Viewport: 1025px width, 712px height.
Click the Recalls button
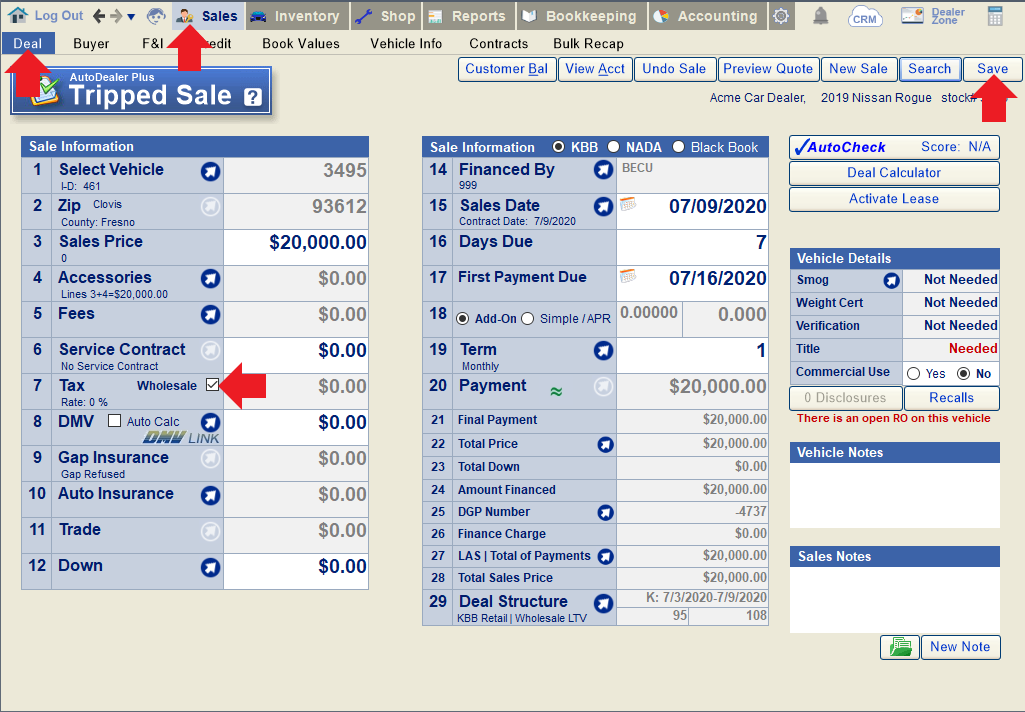[951, 398]
